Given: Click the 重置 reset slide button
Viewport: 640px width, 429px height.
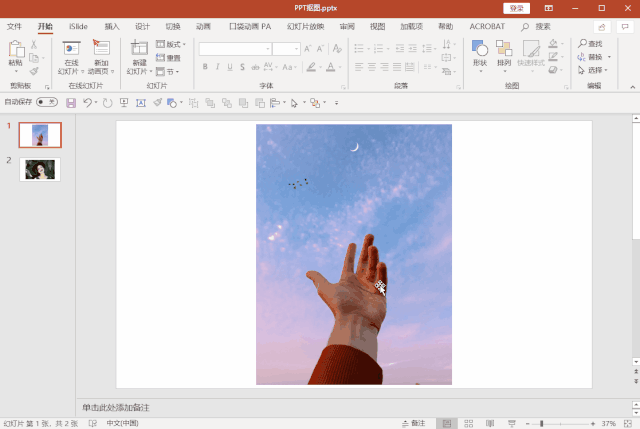Looking at the screenshot, I should coord(168,58).
